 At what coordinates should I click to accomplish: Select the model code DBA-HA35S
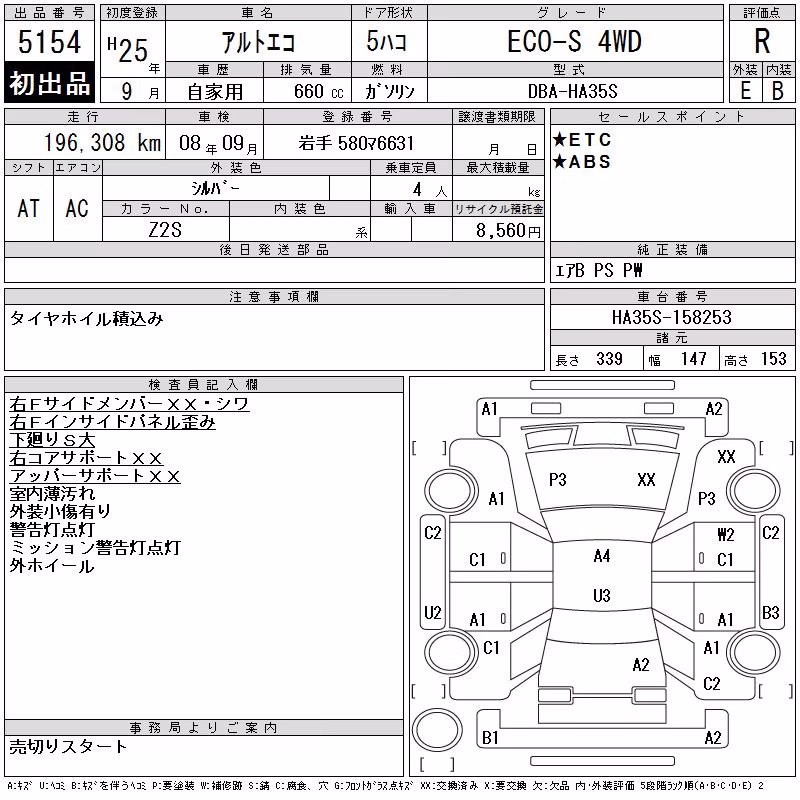click(x=573, y=91)
